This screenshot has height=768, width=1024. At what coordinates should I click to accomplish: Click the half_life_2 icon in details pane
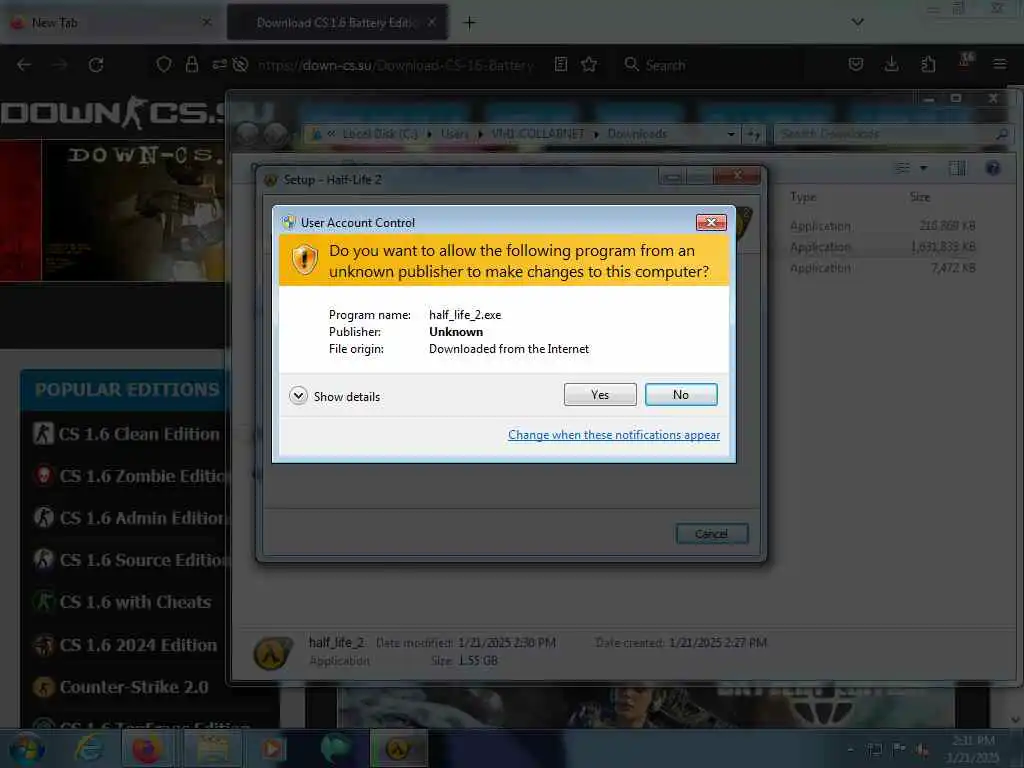[272, 652]
